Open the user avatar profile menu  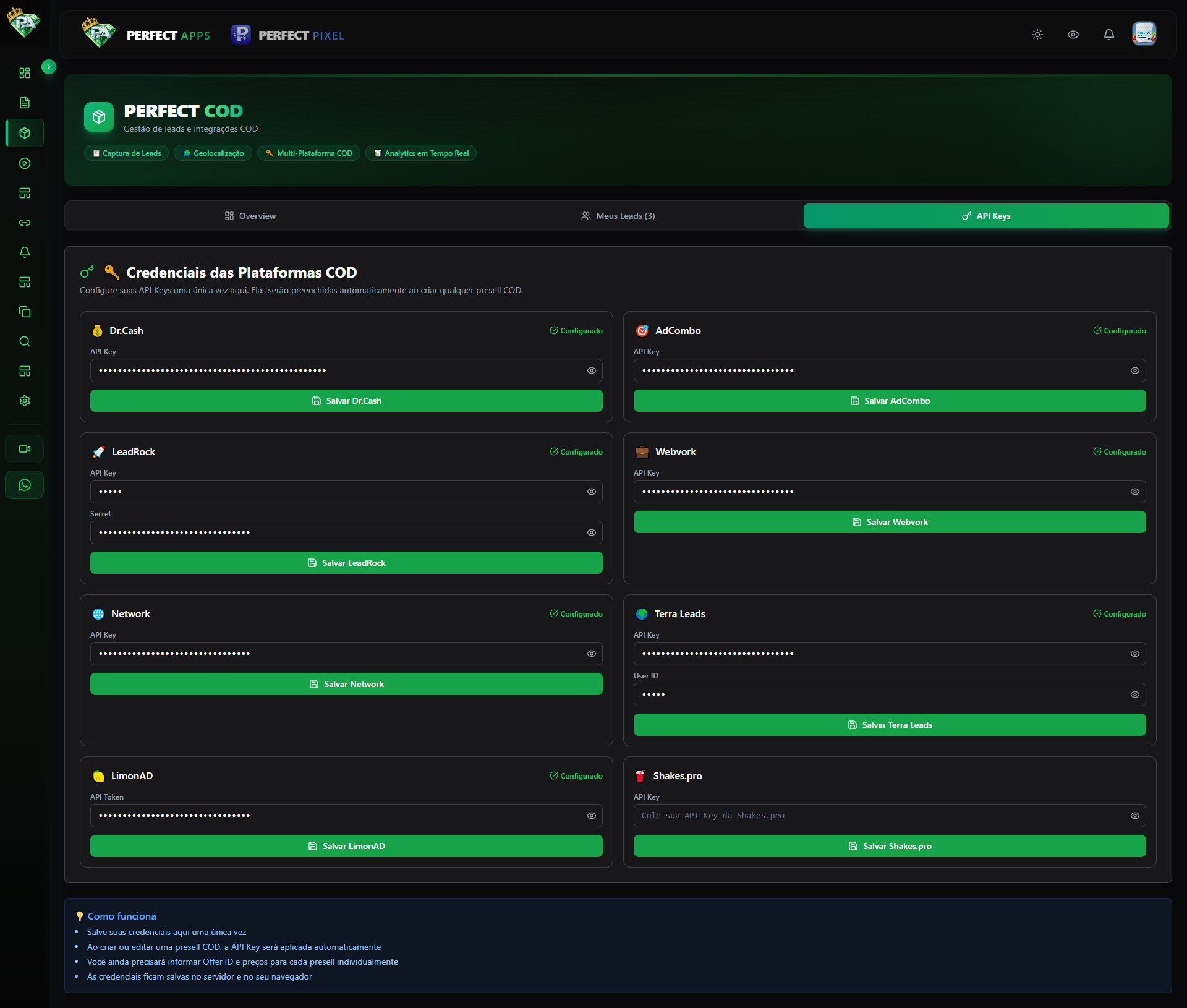coord(1144,34)
